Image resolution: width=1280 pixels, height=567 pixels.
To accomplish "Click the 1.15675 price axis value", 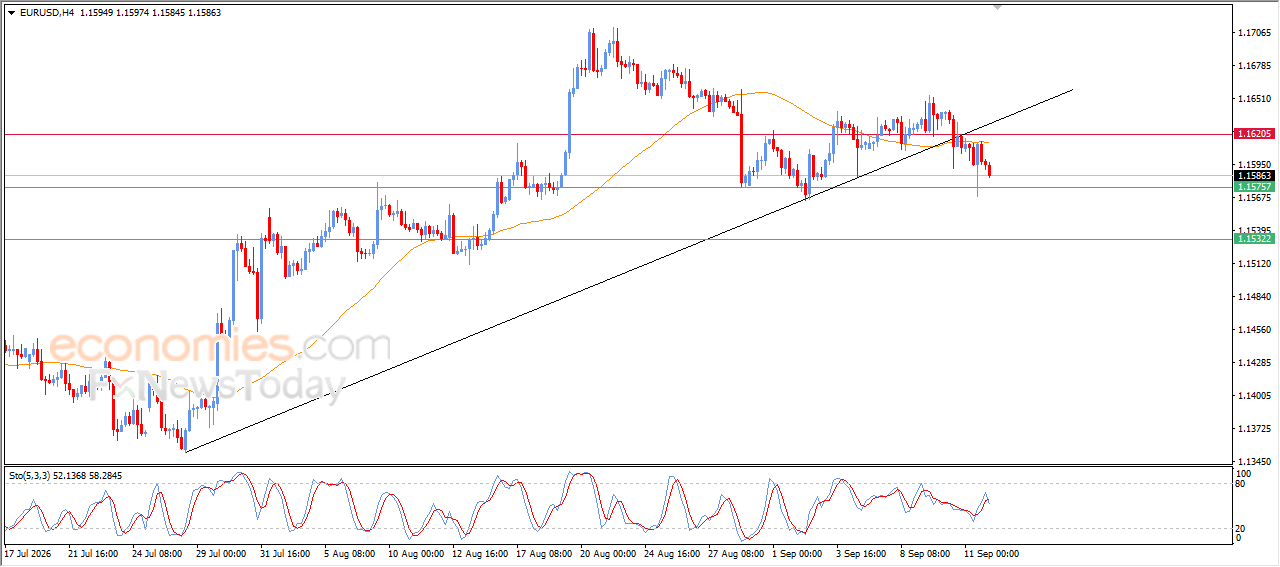I will pos(1255,198).
